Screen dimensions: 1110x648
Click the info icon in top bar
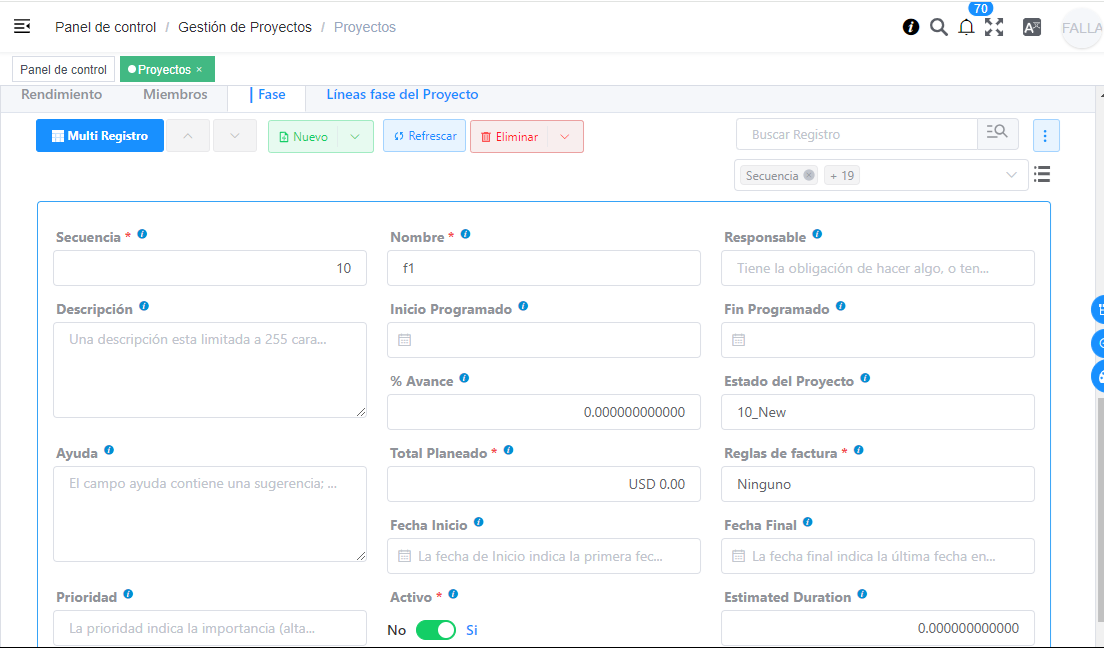[911, 27]
